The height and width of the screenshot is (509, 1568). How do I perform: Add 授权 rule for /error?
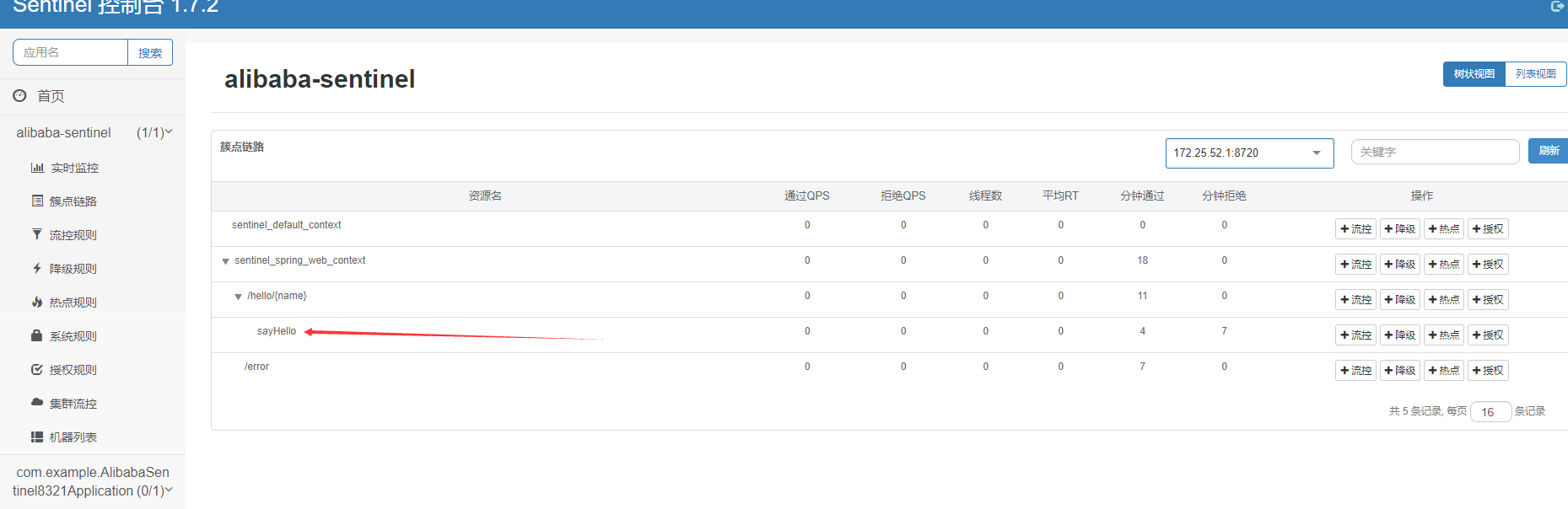point(1488,371)
